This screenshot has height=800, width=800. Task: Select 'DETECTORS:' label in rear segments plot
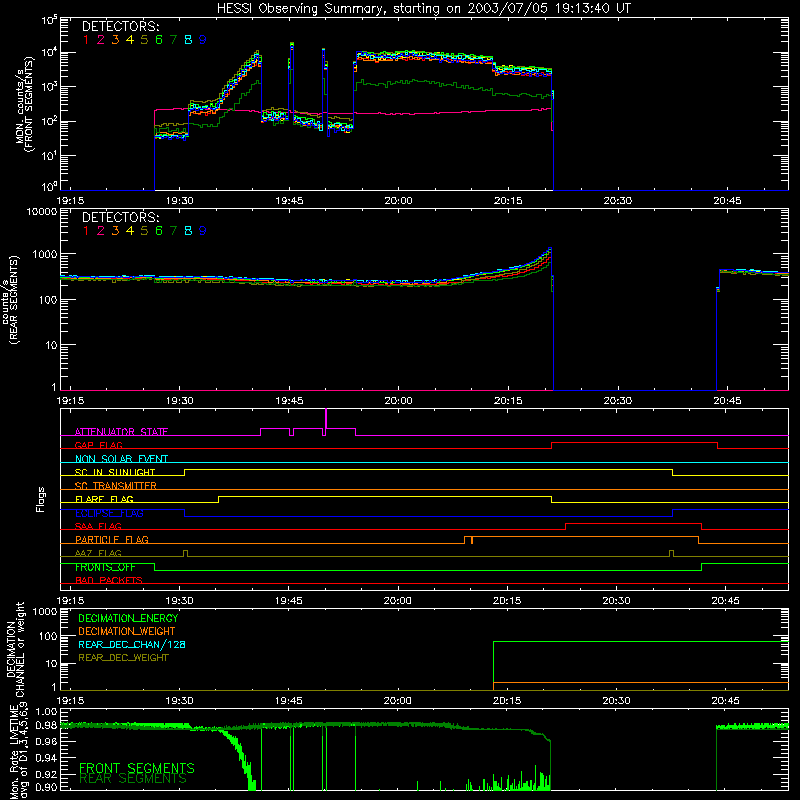[x=121, y=217]
